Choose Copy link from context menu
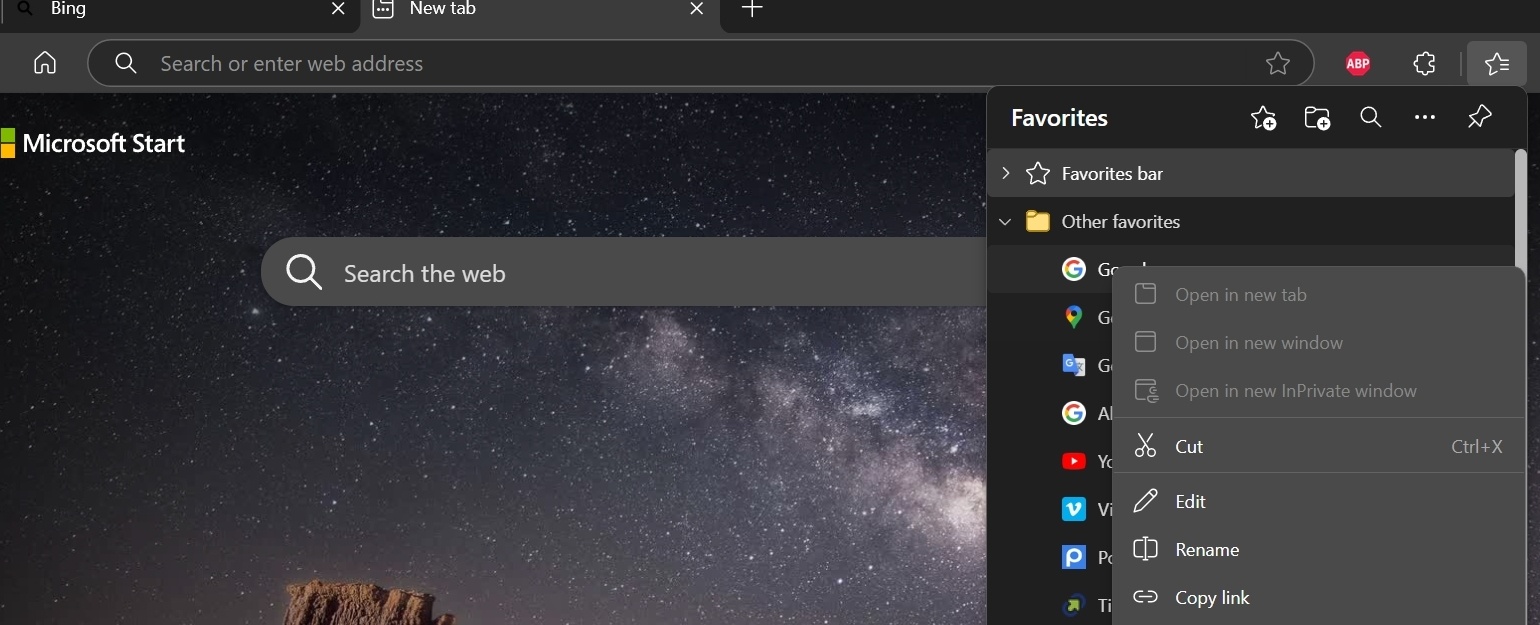The image size is (1540, 625). tap(1318, 598)
